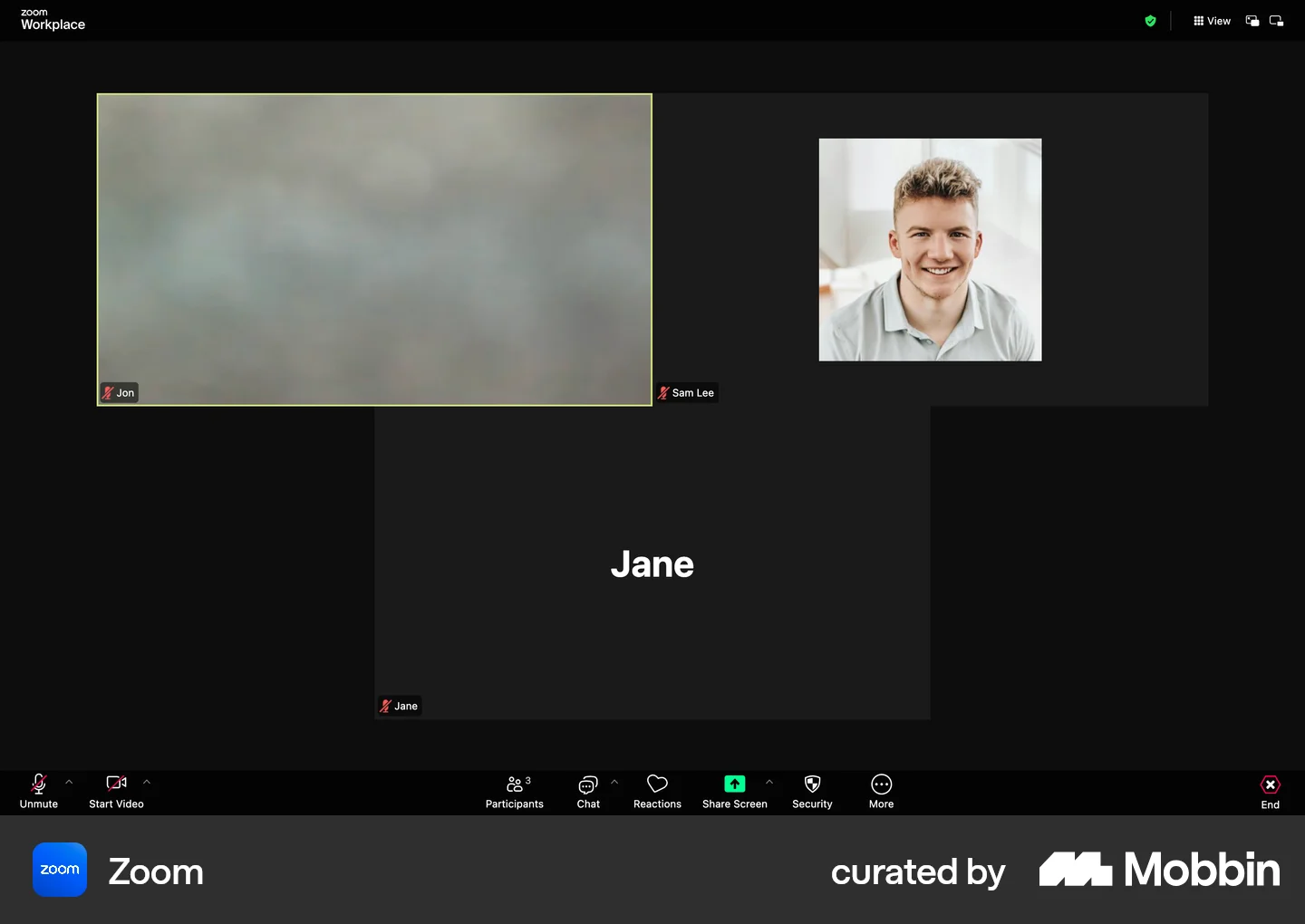The height and width of the screenshot is (924, 1305).
Task: Select Sam Lee's profile photo
Action: pos(930,249)
